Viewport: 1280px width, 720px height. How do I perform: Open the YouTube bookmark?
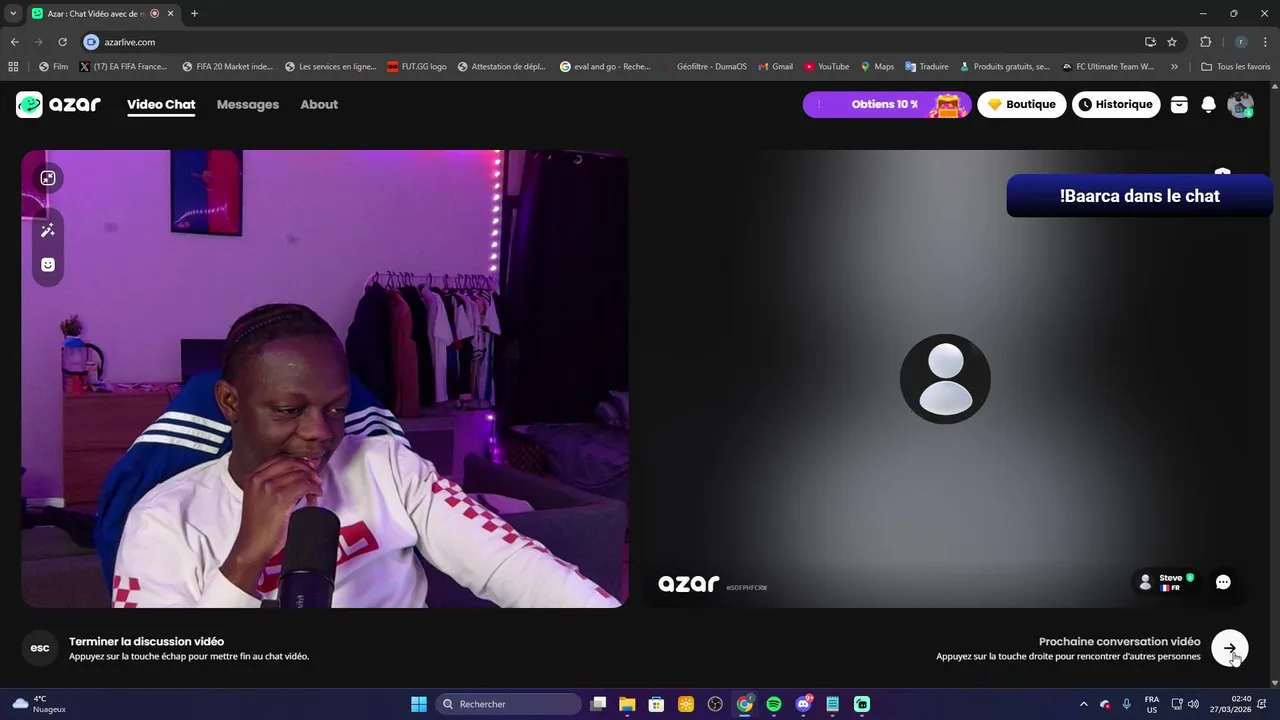point(826,67)
